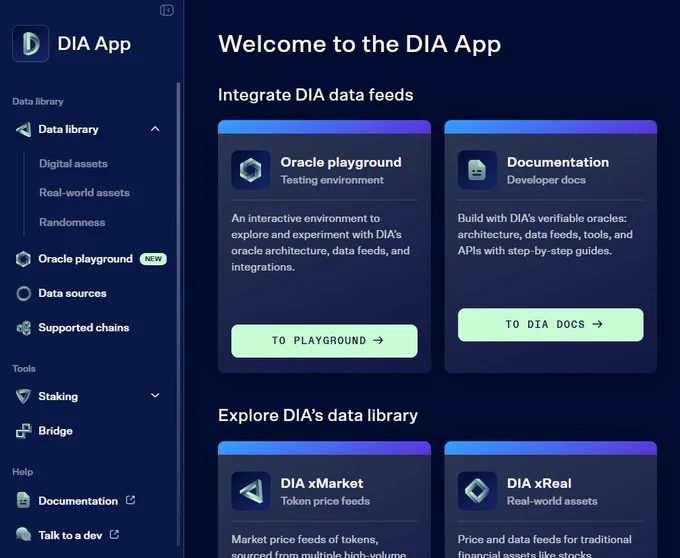Click the external link icon beside Talk to a dev
The height and width of the screenshot is (558, 680).
(x=114, y=534)
